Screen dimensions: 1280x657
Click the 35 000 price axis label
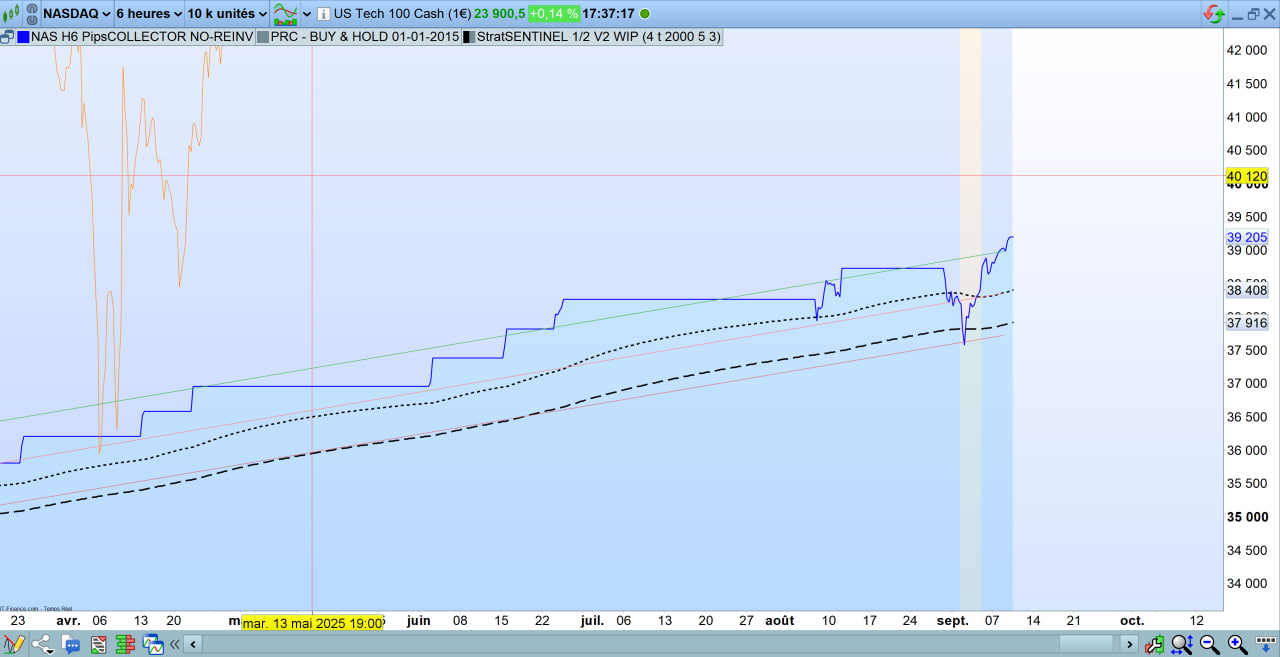1246,516
